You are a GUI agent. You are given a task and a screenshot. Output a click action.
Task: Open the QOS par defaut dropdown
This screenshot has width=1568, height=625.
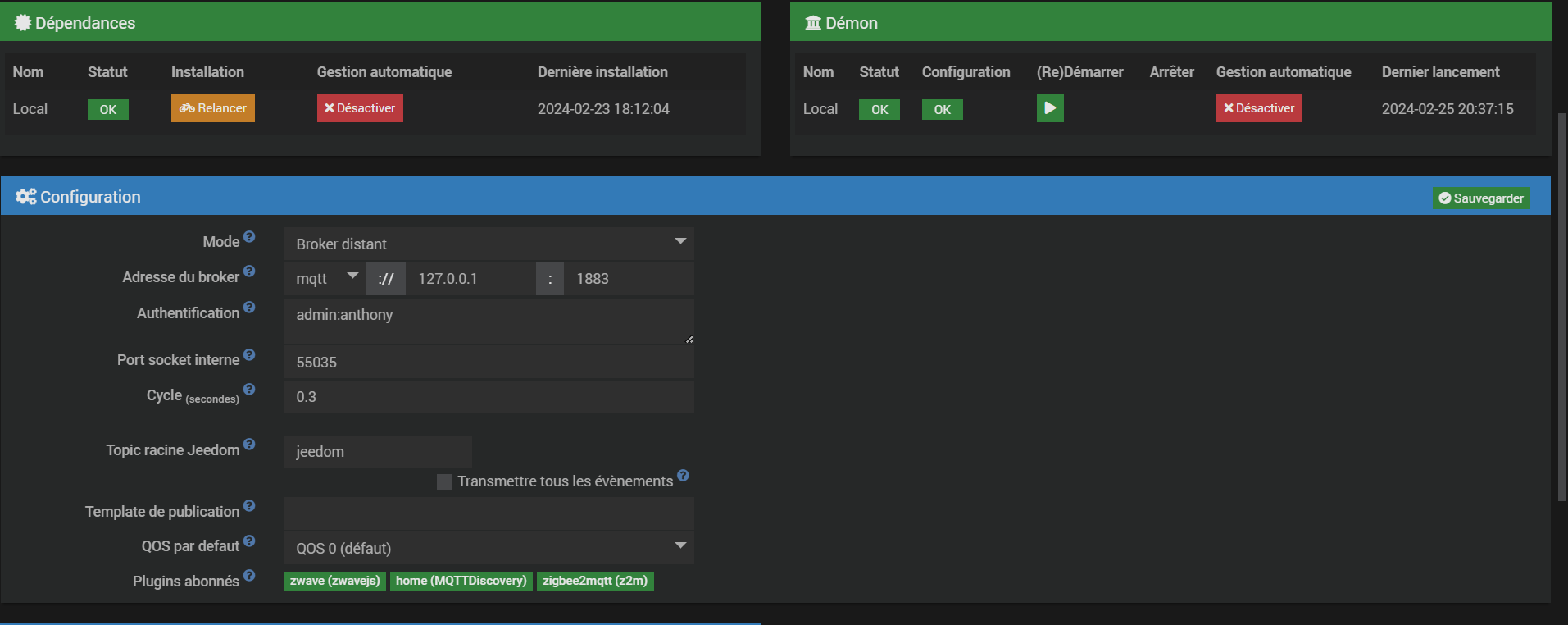tap(488, 548)
